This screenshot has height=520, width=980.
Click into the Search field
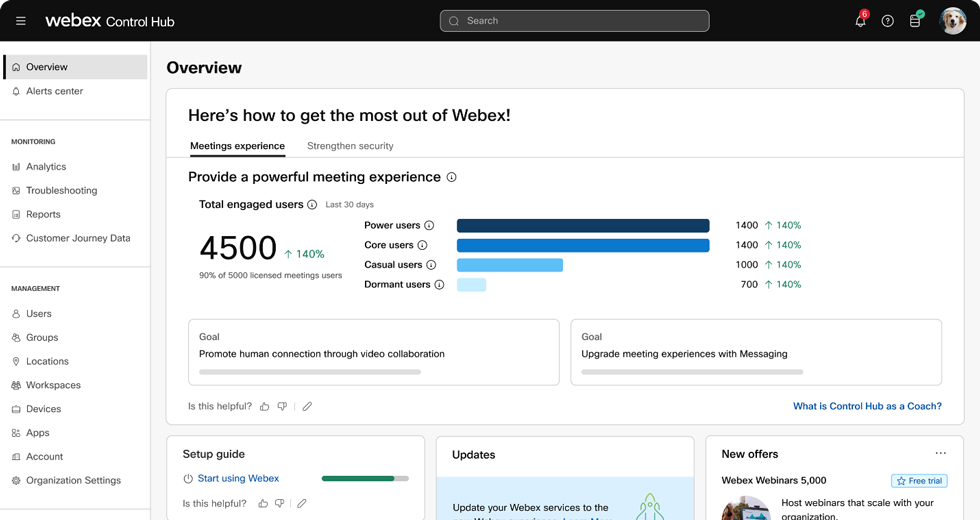coord(574,21)
